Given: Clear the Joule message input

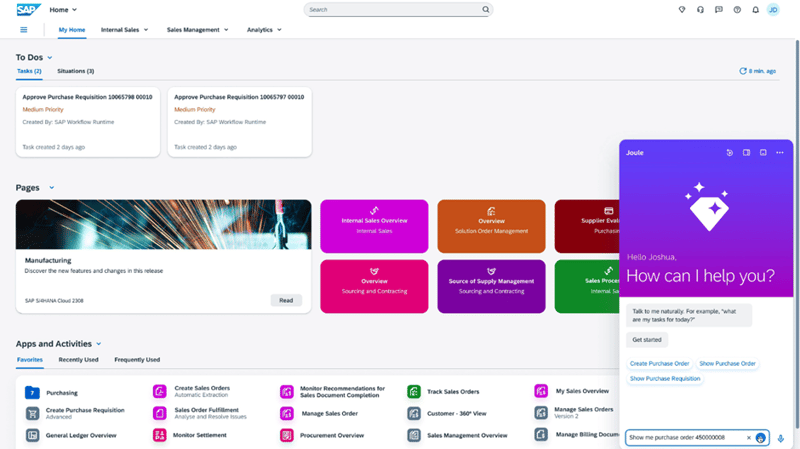Looking at the screenshot, I should [748, 438].
